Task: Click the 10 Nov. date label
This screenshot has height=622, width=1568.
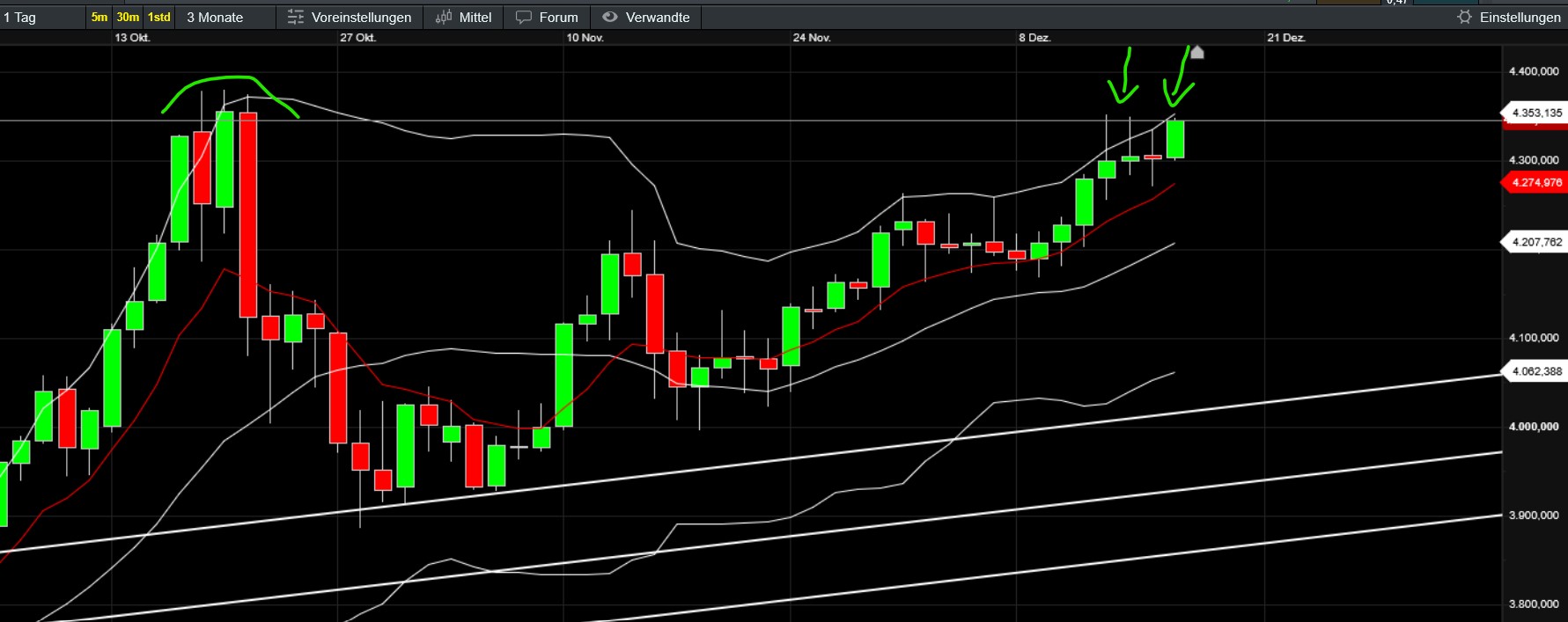Action: [x=585, y=38]
